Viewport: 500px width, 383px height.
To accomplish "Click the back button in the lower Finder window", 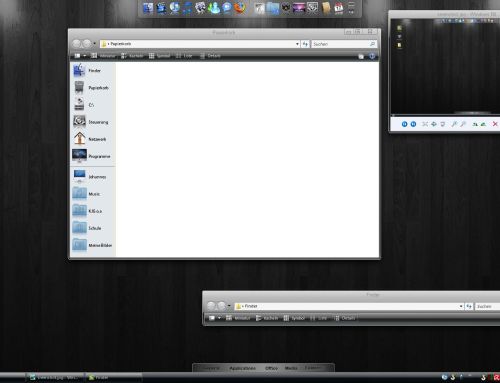I will (x=211, y=306).
